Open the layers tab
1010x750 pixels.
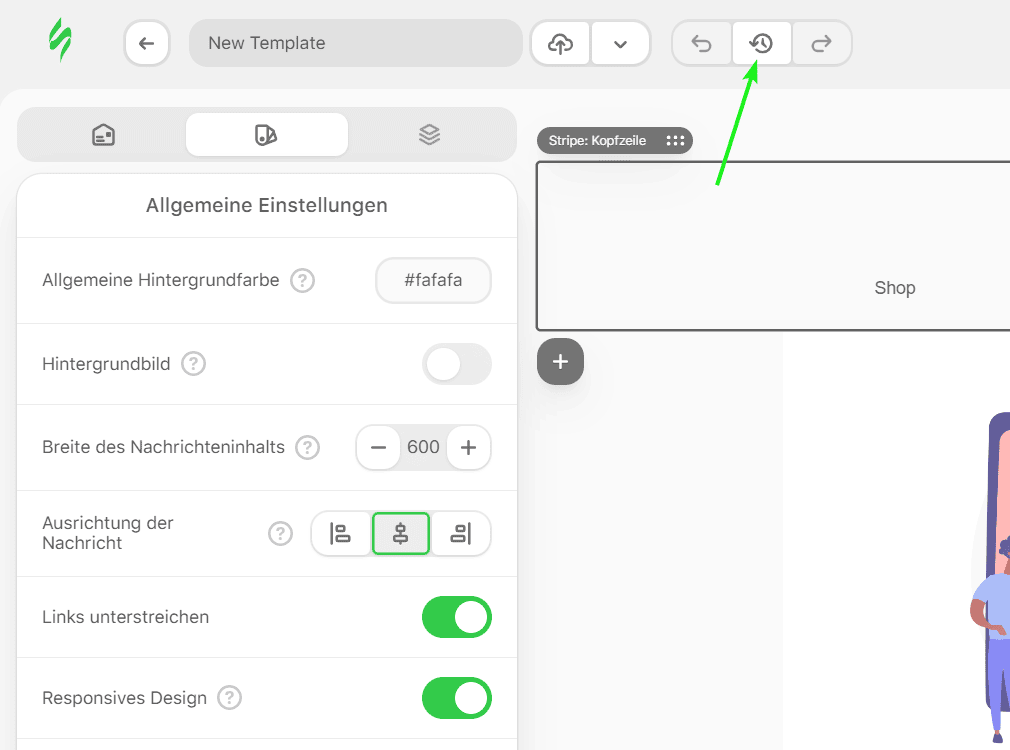pos(429,135)
